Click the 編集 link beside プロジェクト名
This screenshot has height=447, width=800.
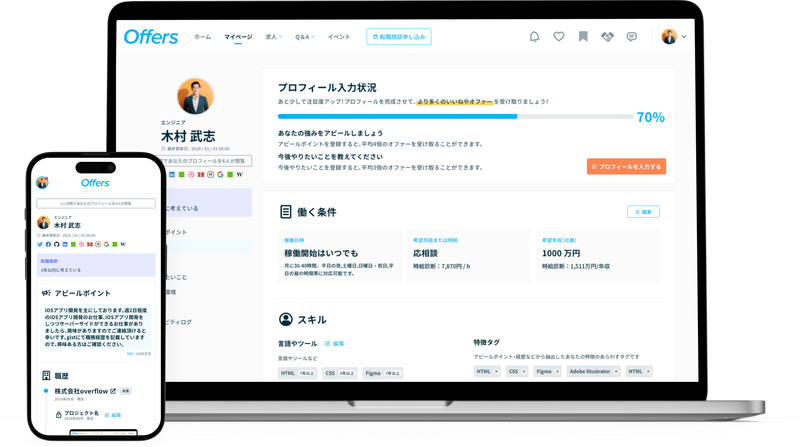113,415
